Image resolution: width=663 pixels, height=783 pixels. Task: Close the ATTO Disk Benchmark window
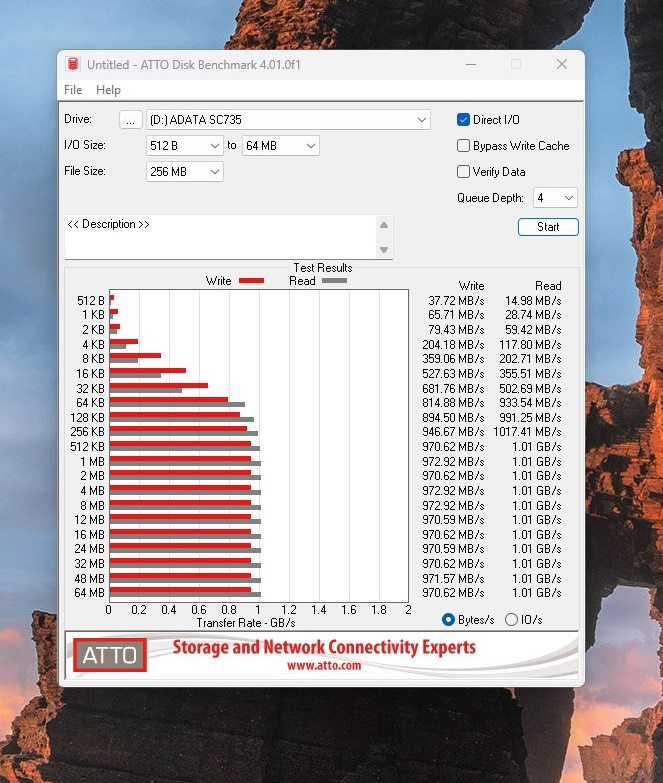click(561, 64)
